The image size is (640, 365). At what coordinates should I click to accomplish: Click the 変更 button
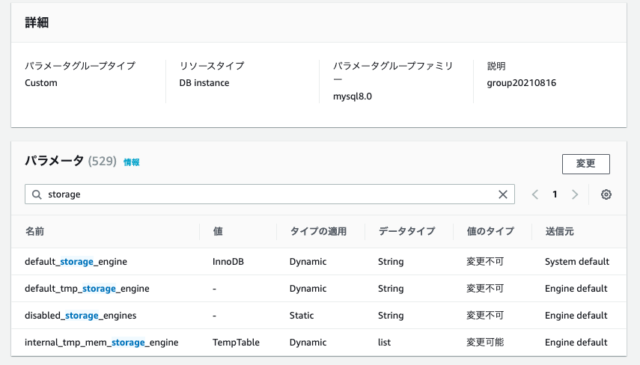[586, 164]
